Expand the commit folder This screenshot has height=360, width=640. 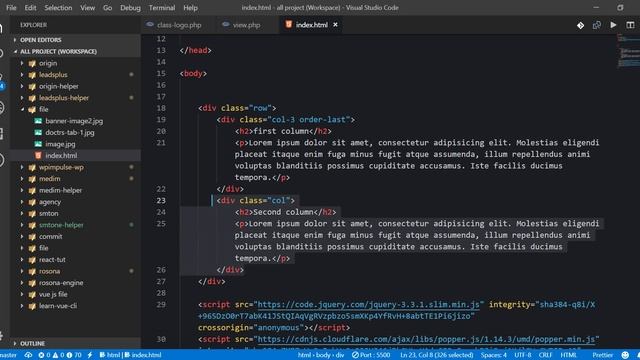[x=51, y=237]
